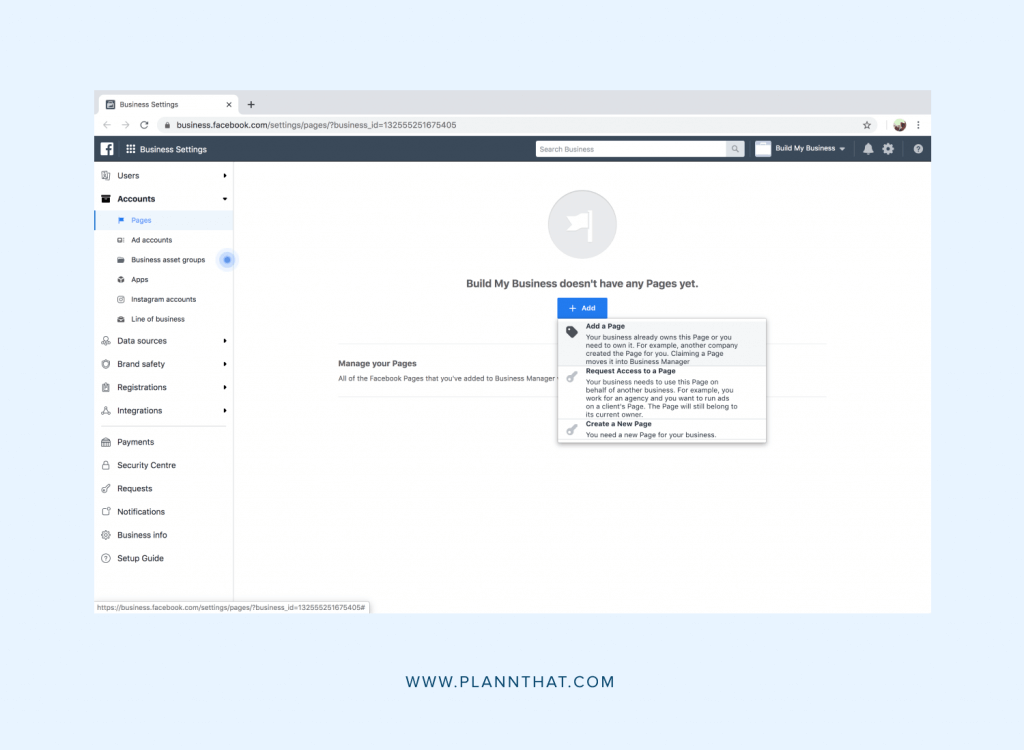Click the Ad accounts icon
The width and height of the screenshot is (1024, 750).
tap(121, 240)
